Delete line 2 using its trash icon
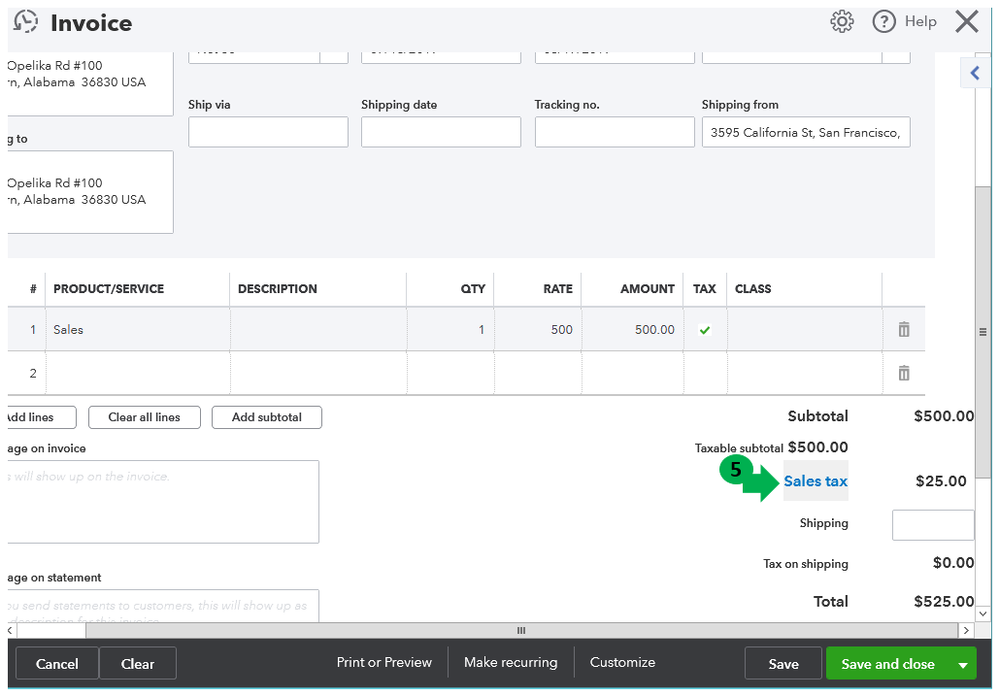This screenshot has width=999, height=693. click(x=903, y=373)
